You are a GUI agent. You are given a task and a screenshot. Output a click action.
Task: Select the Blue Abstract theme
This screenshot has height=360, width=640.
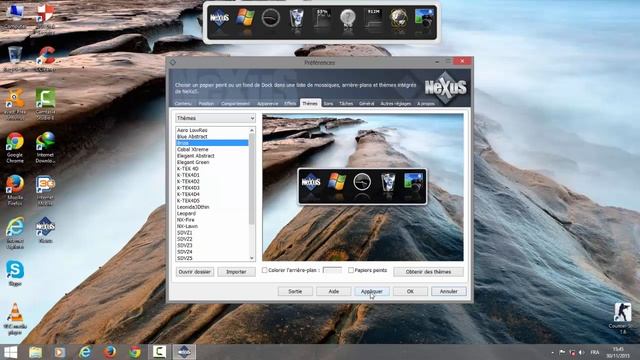[x=192, y=137]
